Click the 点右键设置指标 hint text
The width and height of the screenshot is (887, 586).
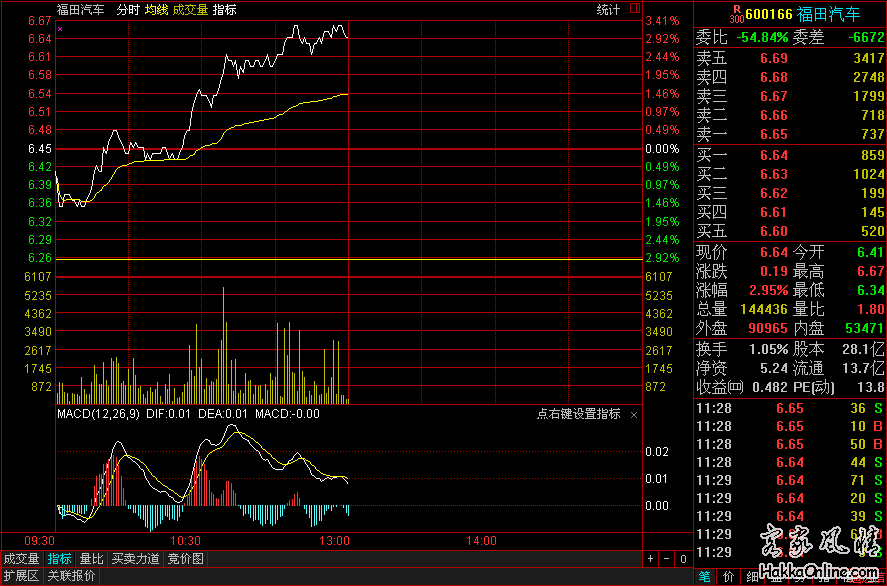(579, 414)
